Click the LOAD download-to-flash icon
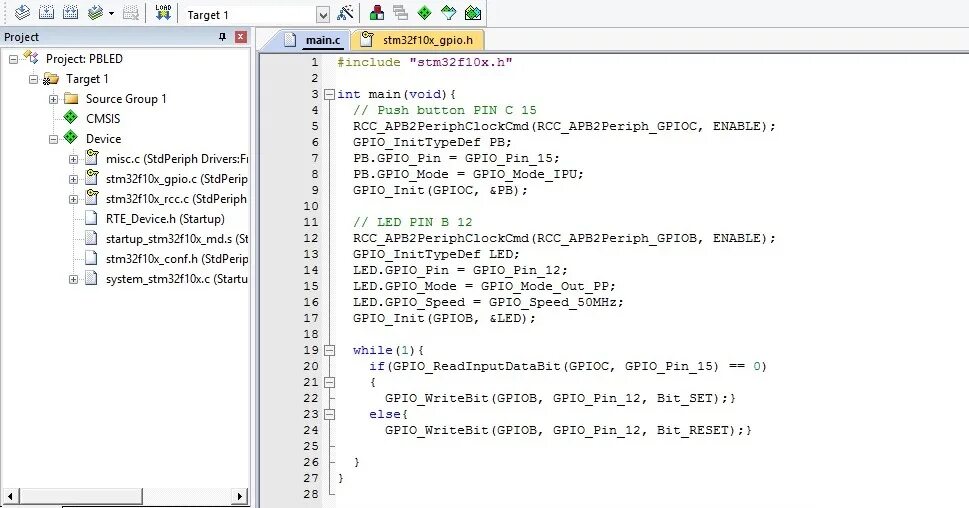The width and height of the screenshot is (969, 508). 163,12
